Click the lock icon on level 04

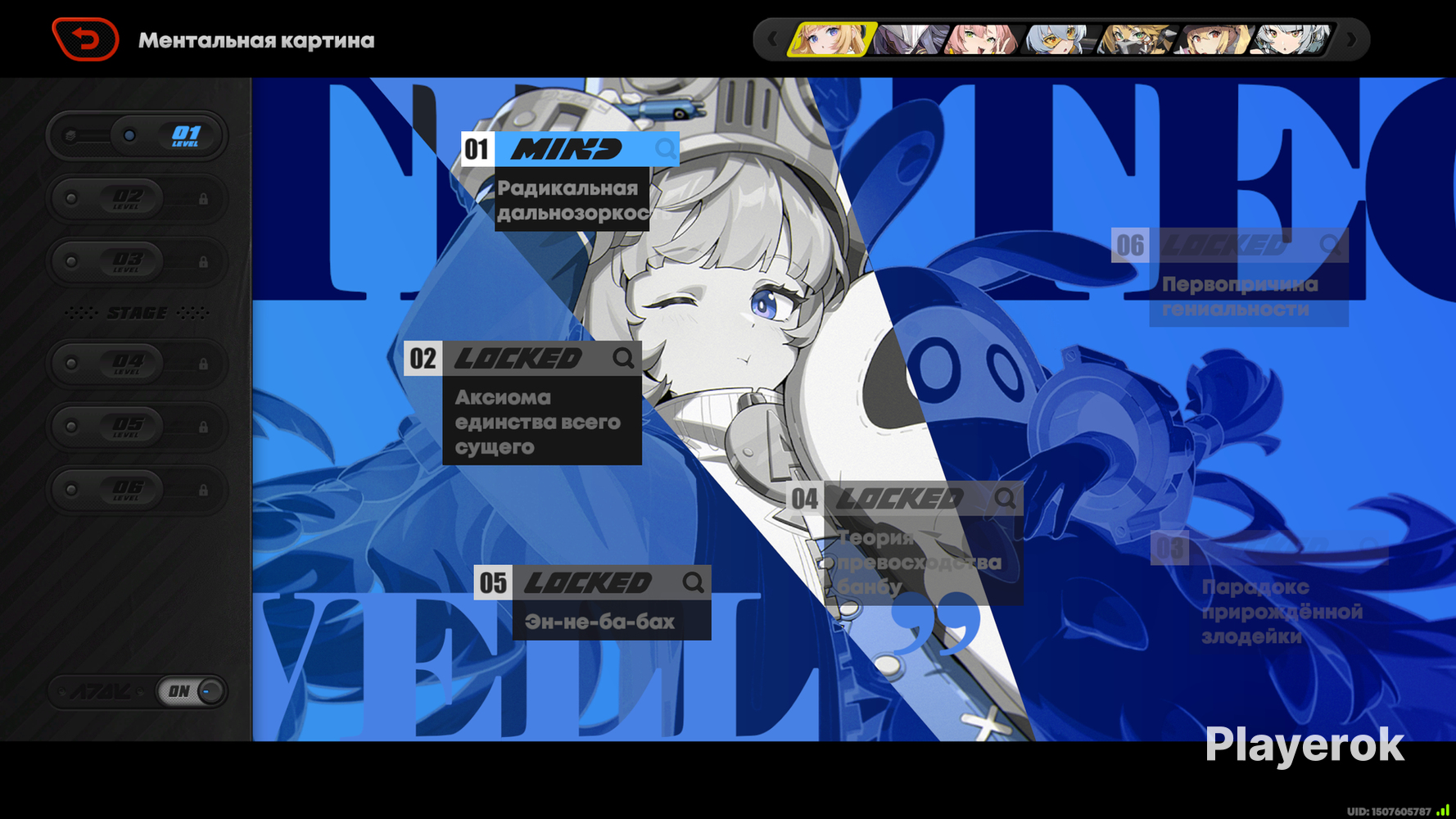[x=203, y=363]
